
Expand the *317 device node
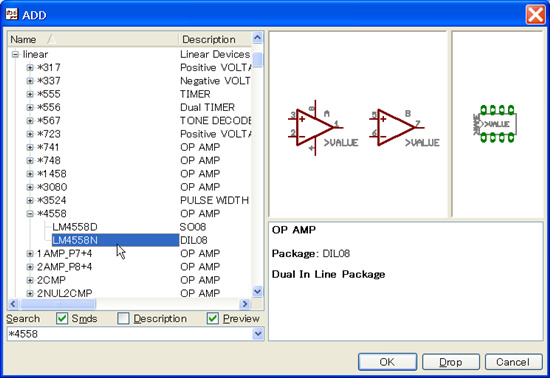(x=30, y=67)
